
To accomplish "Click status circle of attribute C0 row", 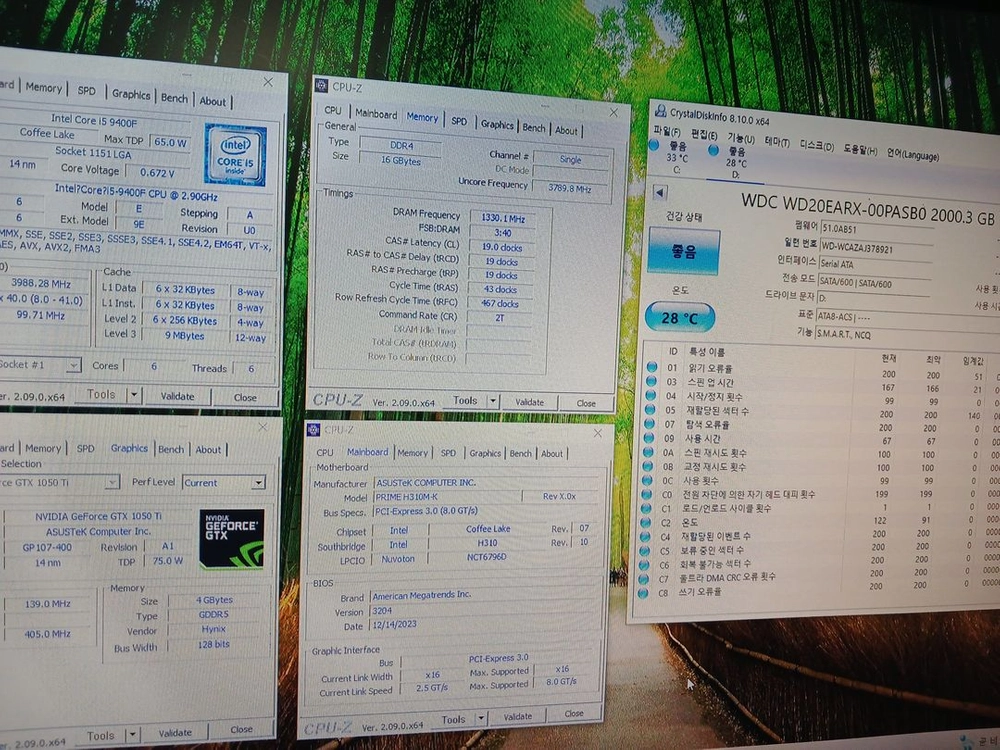I will 647,494.
